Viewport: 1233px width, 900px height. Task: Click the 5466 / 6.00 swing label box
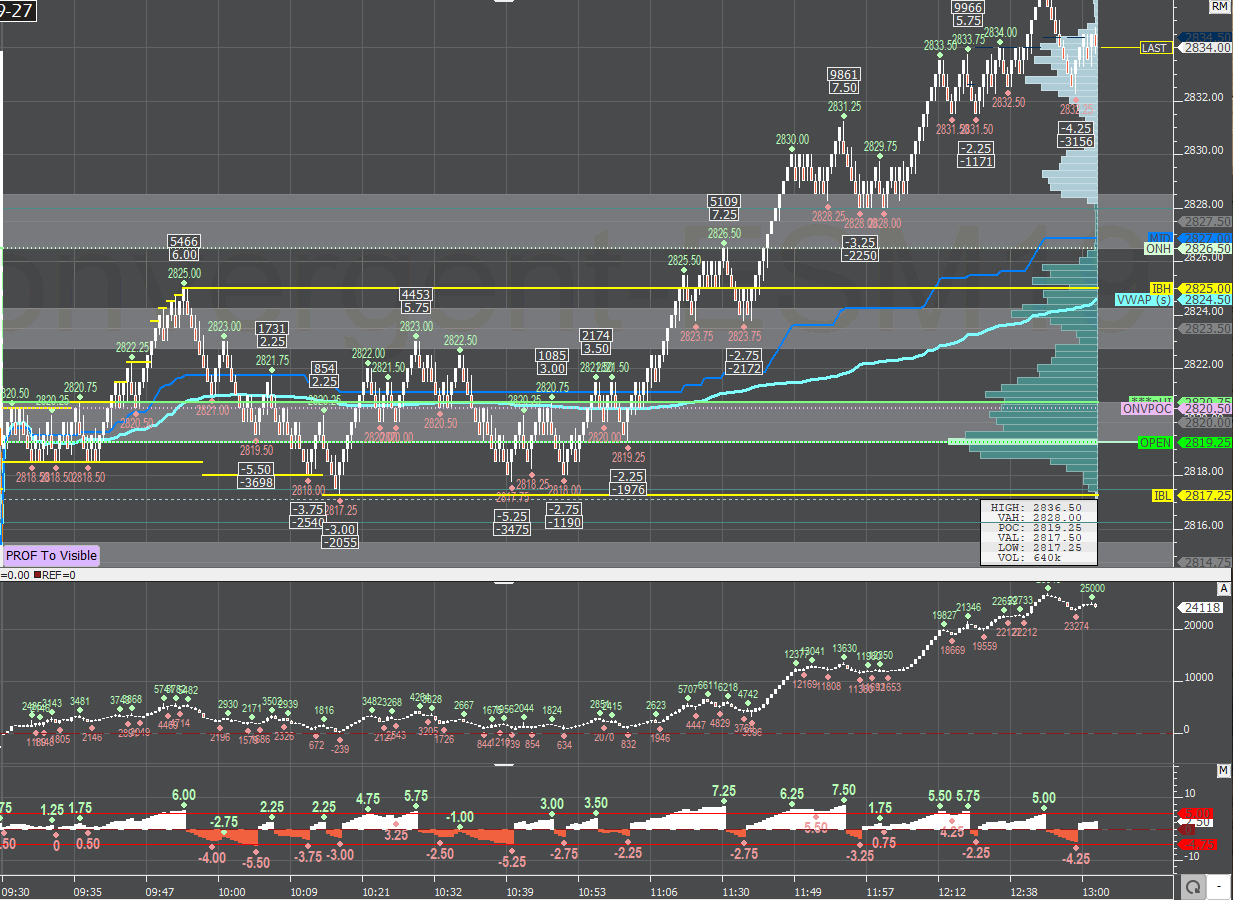pyautogui.click(x=184, y=248)
